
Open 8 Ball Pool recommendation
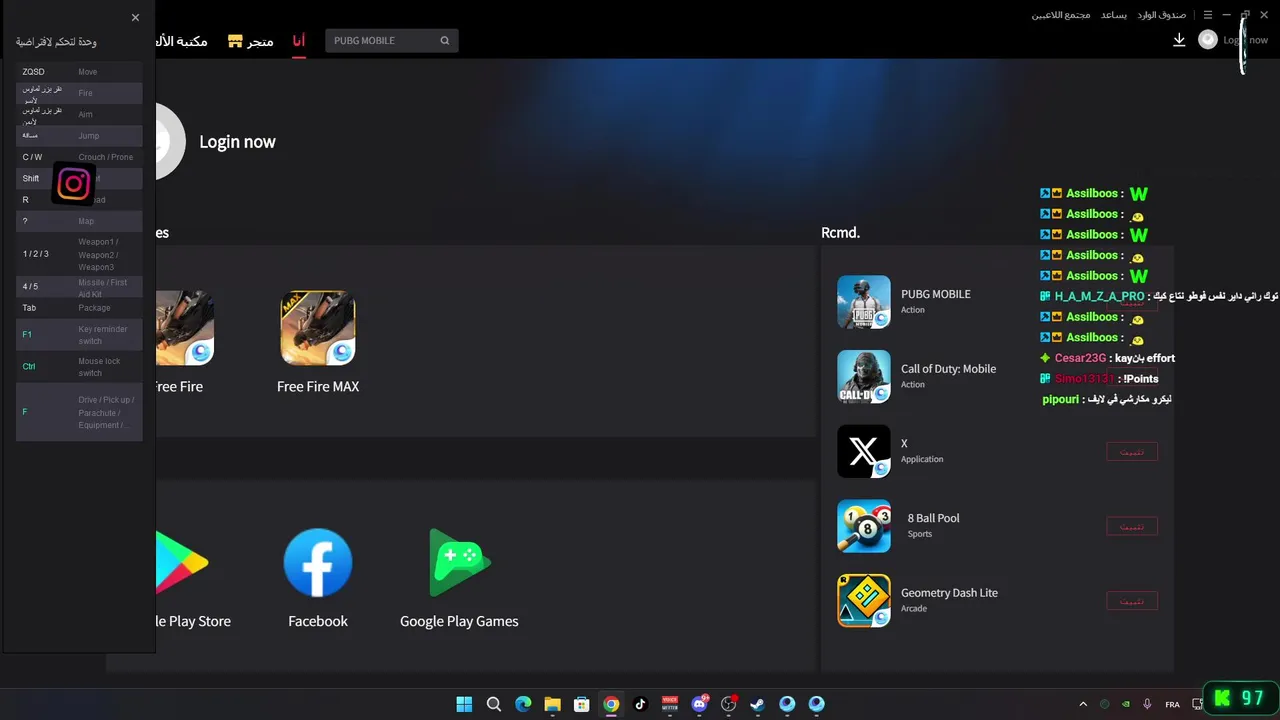pyautogui.click(x=864, y=526)
